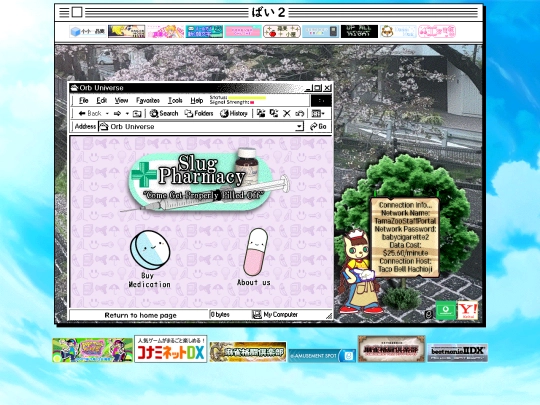This screenshot has height=405, width=540.
Task: Click the red apple banner button
Action: click(282, 32)
